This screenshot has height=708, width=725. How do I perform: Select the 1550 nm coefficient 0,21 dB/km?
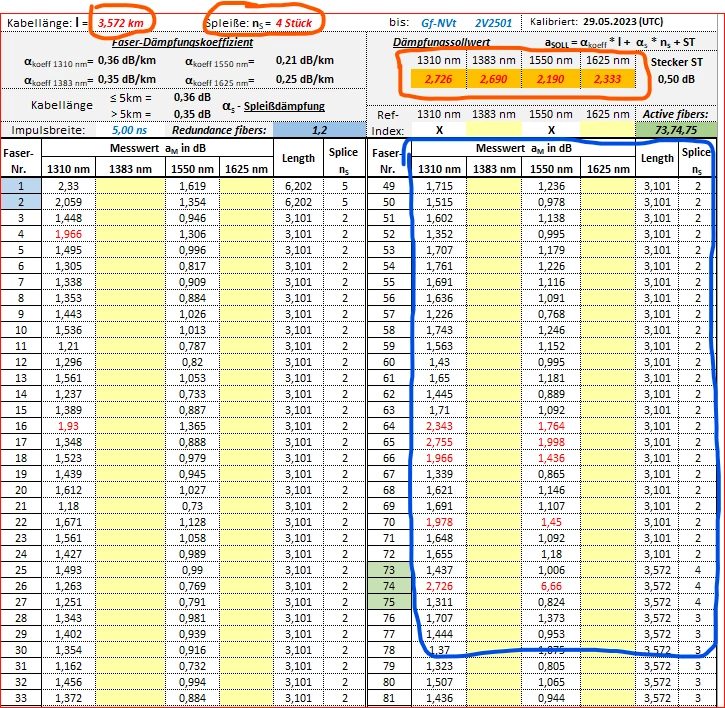(x=305, y=60)
